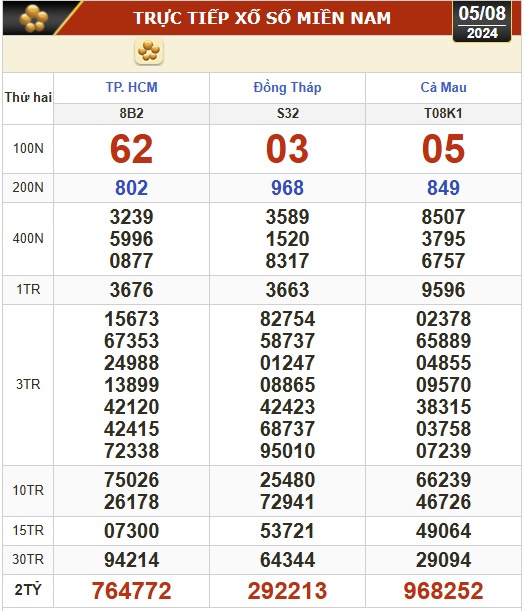
Task: Open the TP. HCM province link
Action: 132,87
